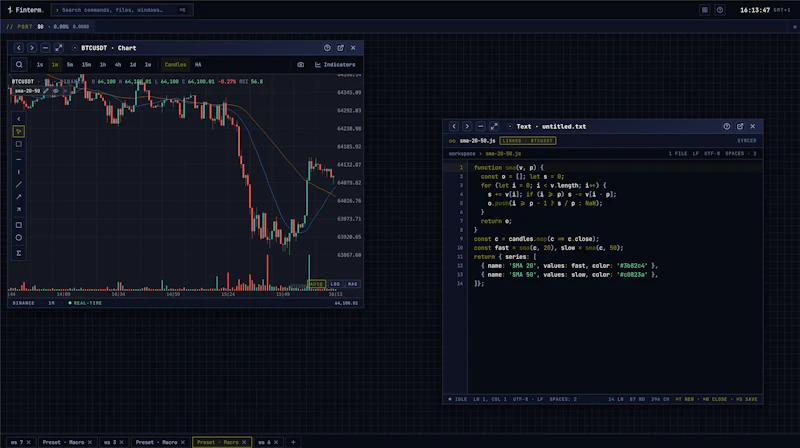Click the sma-20-50.js breadcrumb link
Screen dimensions: 800x448
click(x=503, y=154)
